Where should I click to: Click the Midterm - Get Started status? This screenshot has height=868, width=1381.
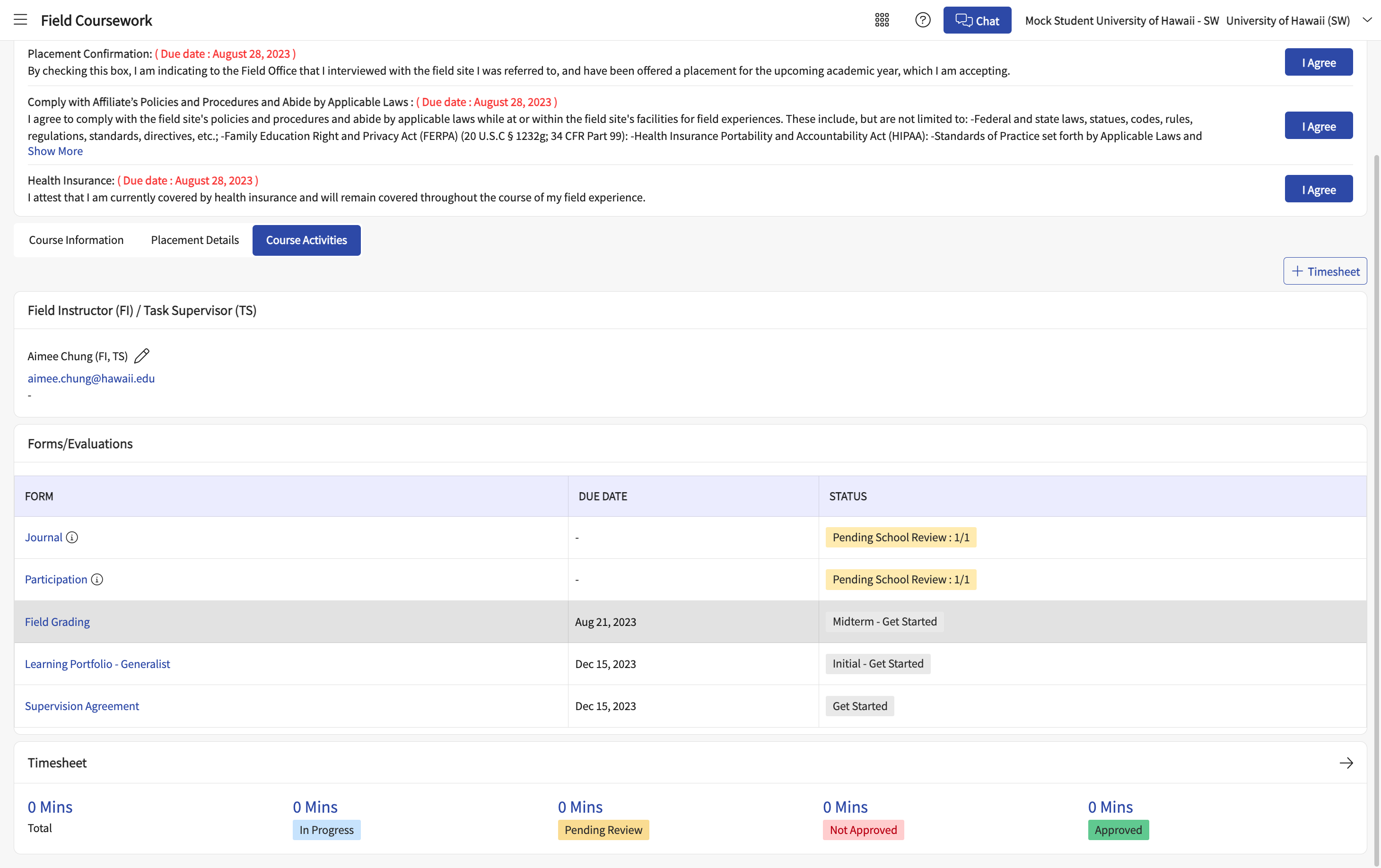pyautogui.click(x=884, y=622)
